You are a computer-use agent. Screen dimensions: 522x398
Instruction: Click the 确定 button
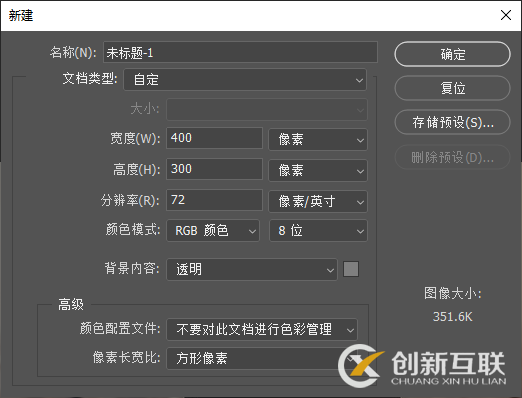tap(452, 54)
